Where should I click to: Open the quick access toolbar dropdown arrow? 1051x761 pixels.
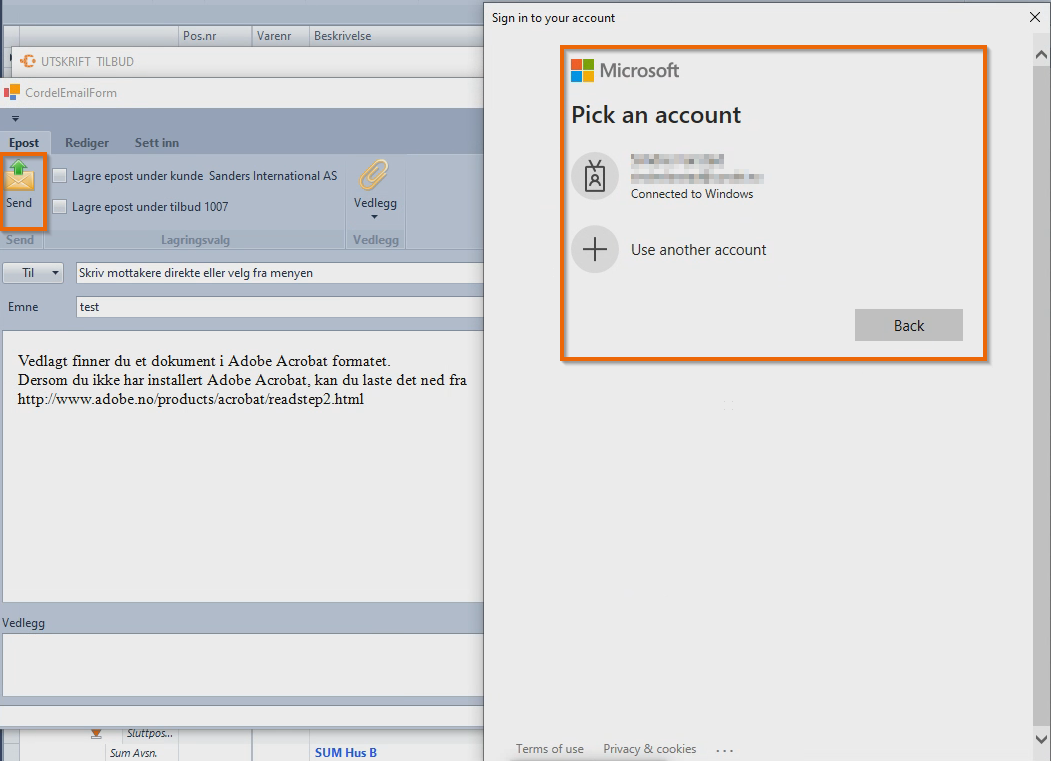[15, 119]
